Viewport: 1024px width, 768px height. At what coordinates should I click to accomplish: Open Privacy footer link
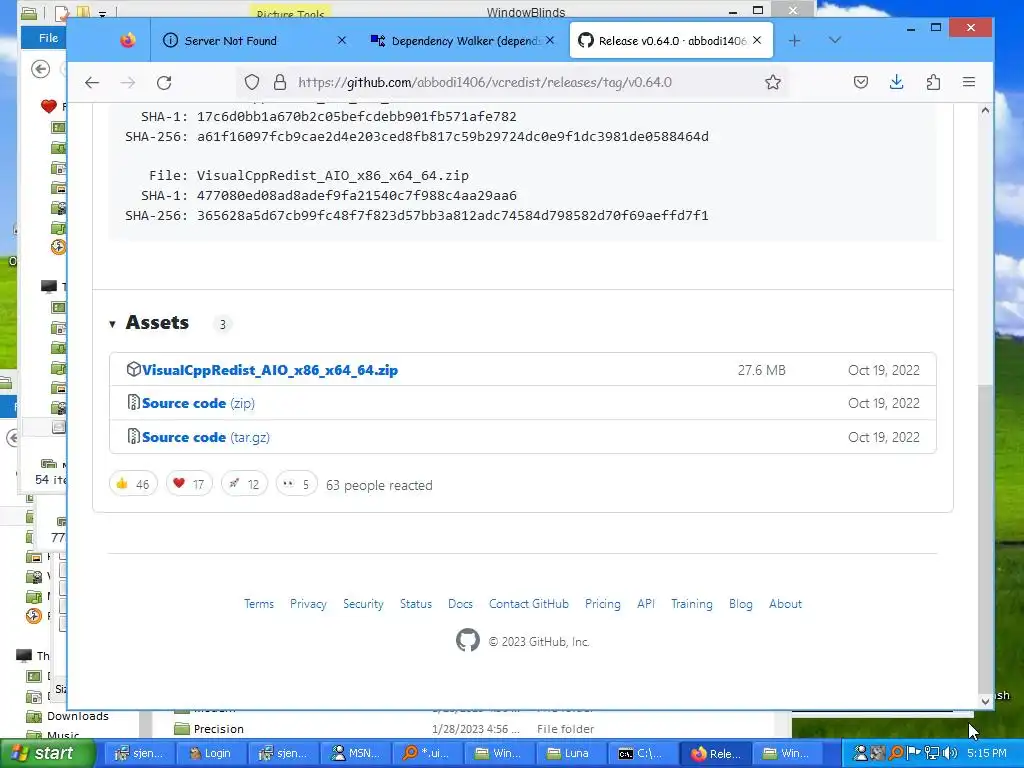tap(308, 604)
